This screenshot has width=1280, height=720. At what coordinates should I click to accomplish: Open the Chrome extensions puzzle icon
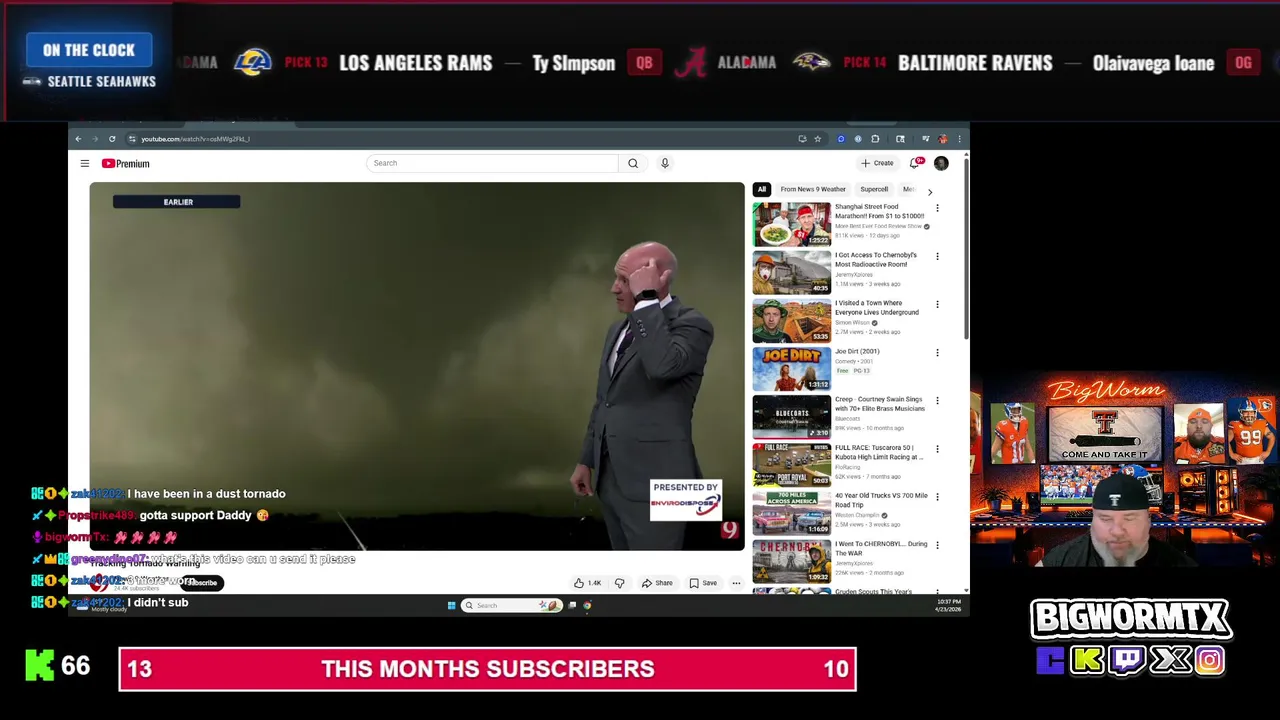coord(875,139)
